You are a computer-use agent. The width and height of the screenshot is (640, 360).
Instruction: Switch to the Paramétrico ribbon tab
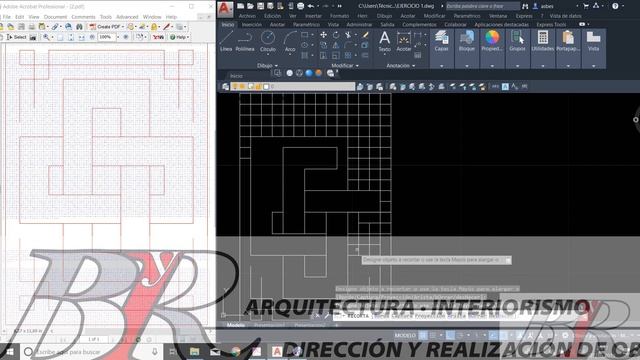(306, 24)
